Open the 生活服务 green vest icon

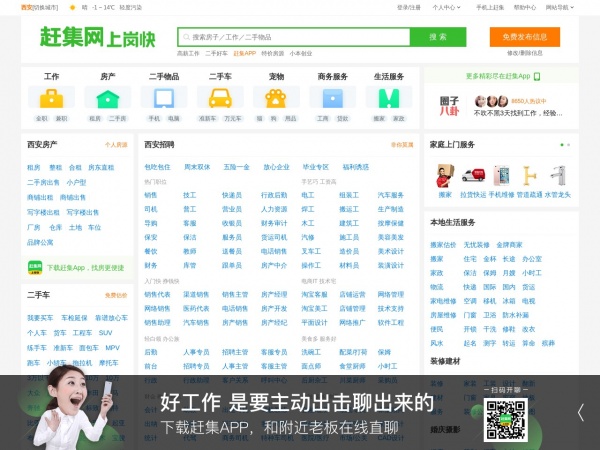tap(389, 98)
